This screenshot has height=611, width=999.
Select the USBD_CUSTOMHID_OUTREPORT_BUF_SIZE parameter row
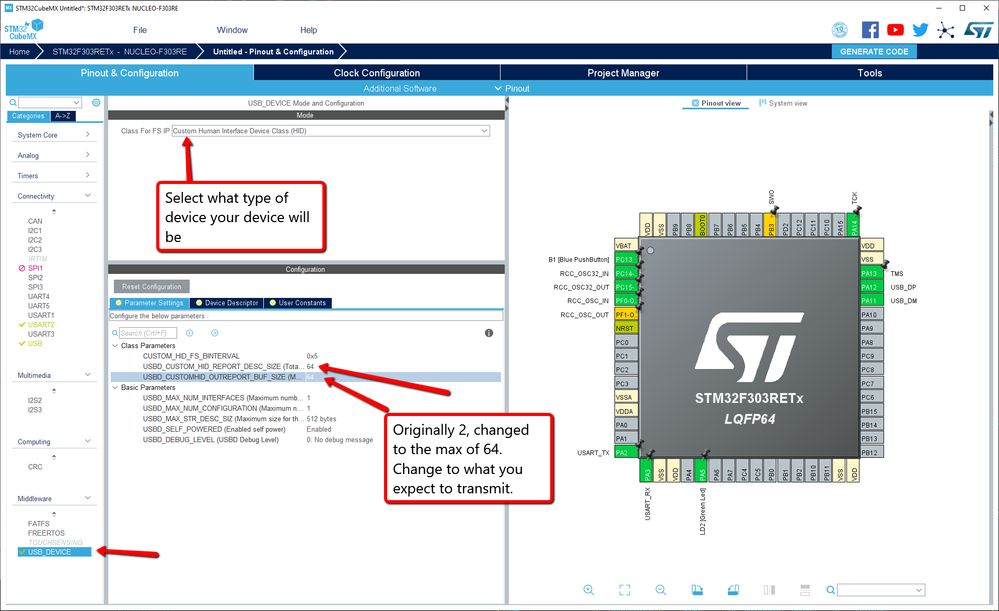tap(306, 377)
